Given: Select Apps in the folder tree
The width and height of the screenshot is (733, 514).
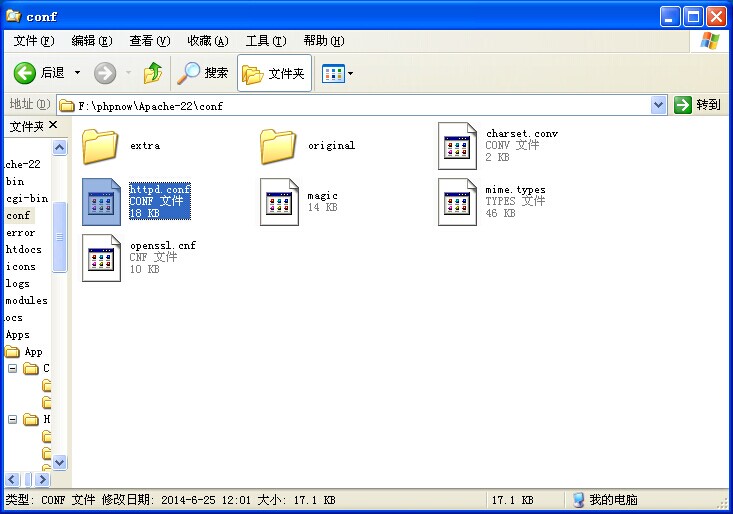Looking at the screenshot, I should coord(17,335).
